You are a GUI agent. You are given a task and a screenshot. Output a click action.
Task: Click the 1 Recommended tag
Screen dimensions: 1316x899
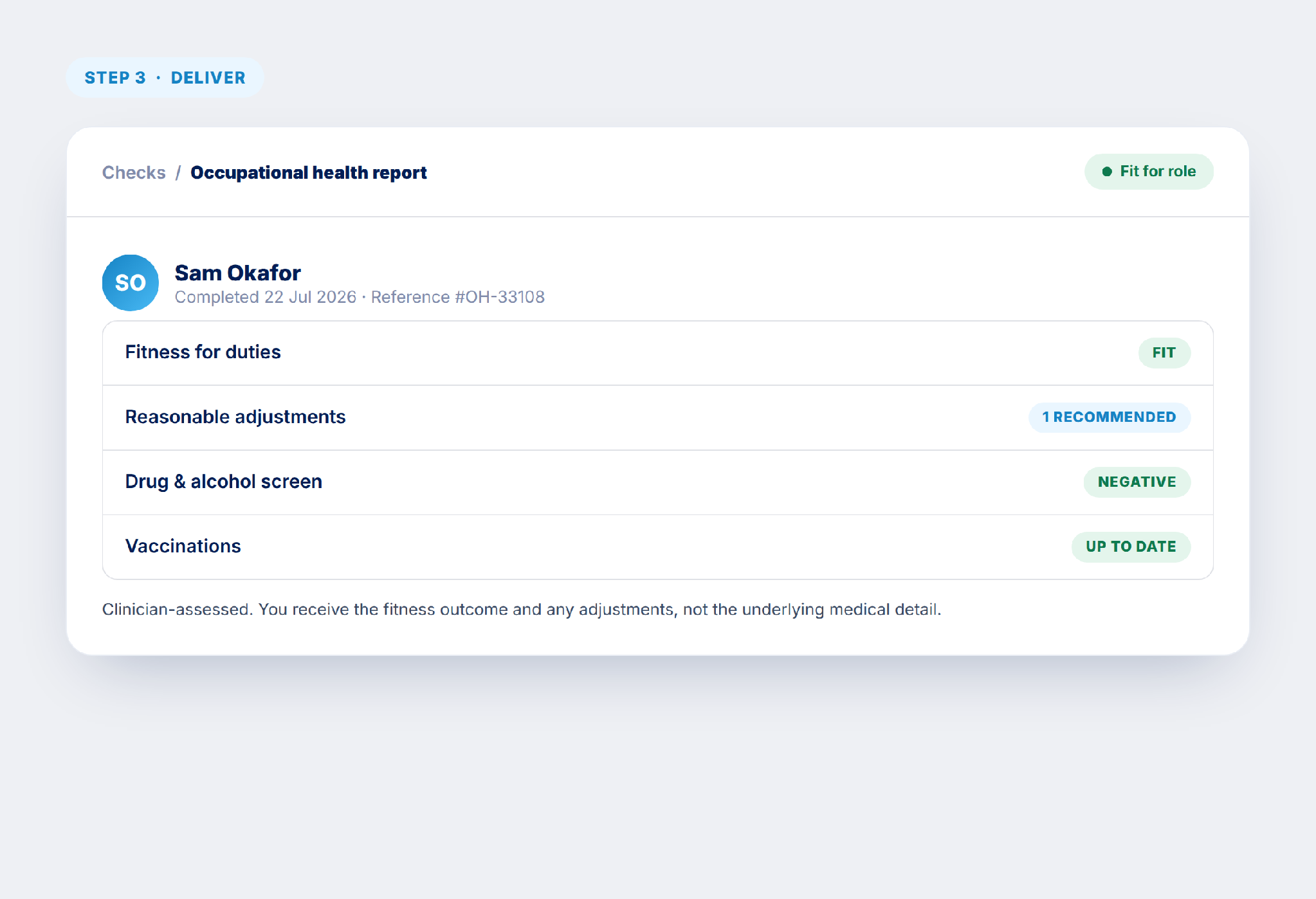(1110, 417)
